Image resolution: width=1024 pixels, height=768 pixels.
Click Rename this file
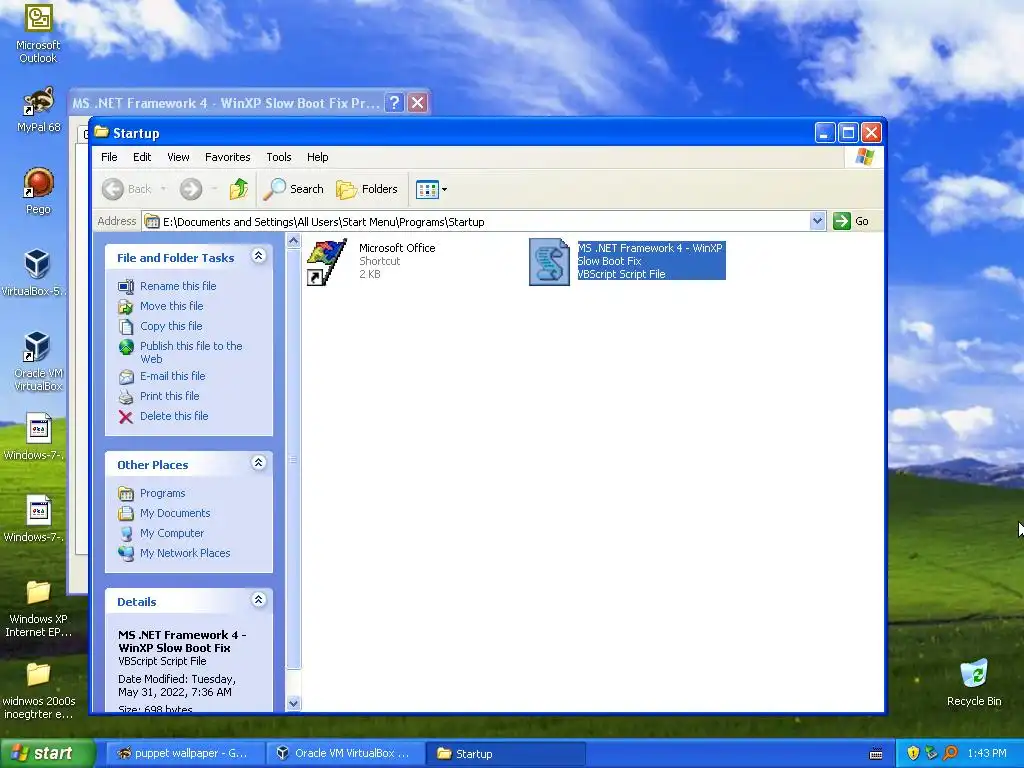[167, 286]
